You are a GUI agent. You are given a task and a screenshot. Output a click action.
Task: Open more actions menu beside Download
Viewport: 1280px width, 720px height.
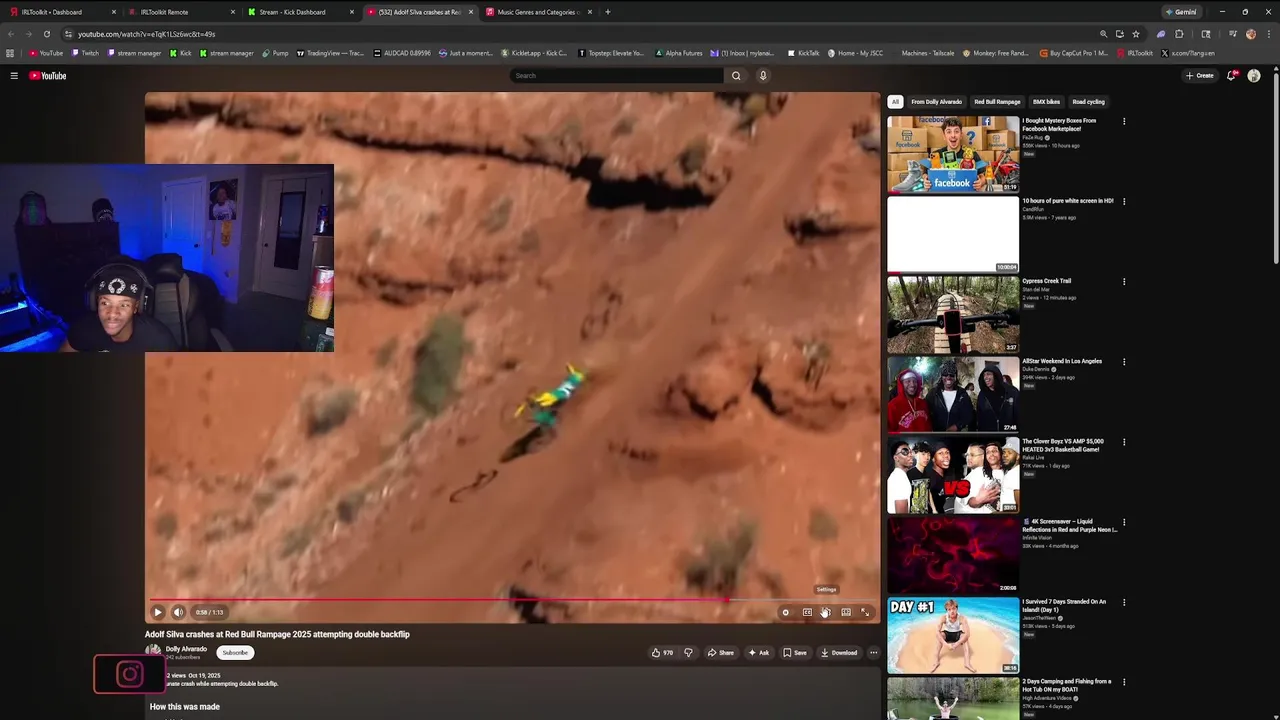point(873,653)
